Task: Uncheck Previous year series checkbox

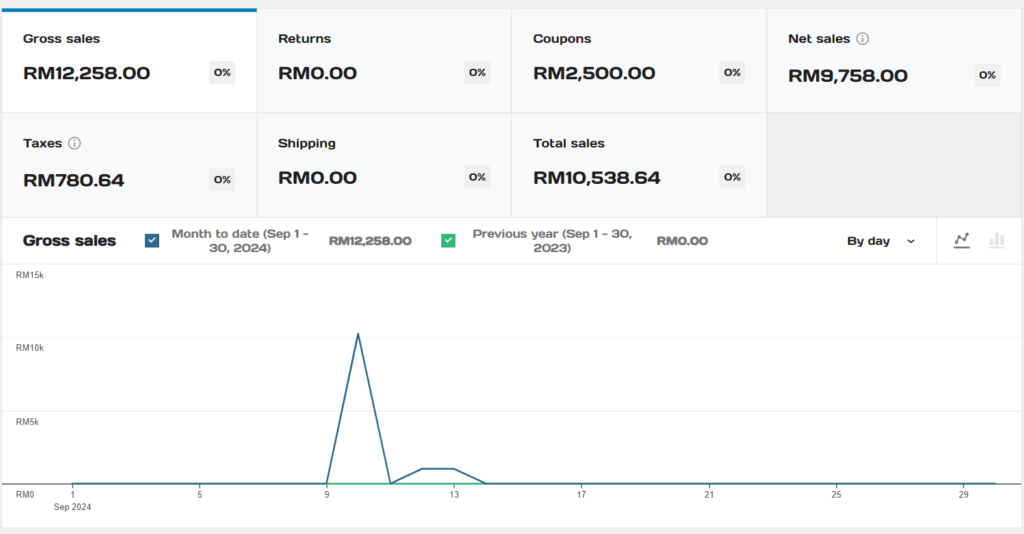Action: [448, 241]
